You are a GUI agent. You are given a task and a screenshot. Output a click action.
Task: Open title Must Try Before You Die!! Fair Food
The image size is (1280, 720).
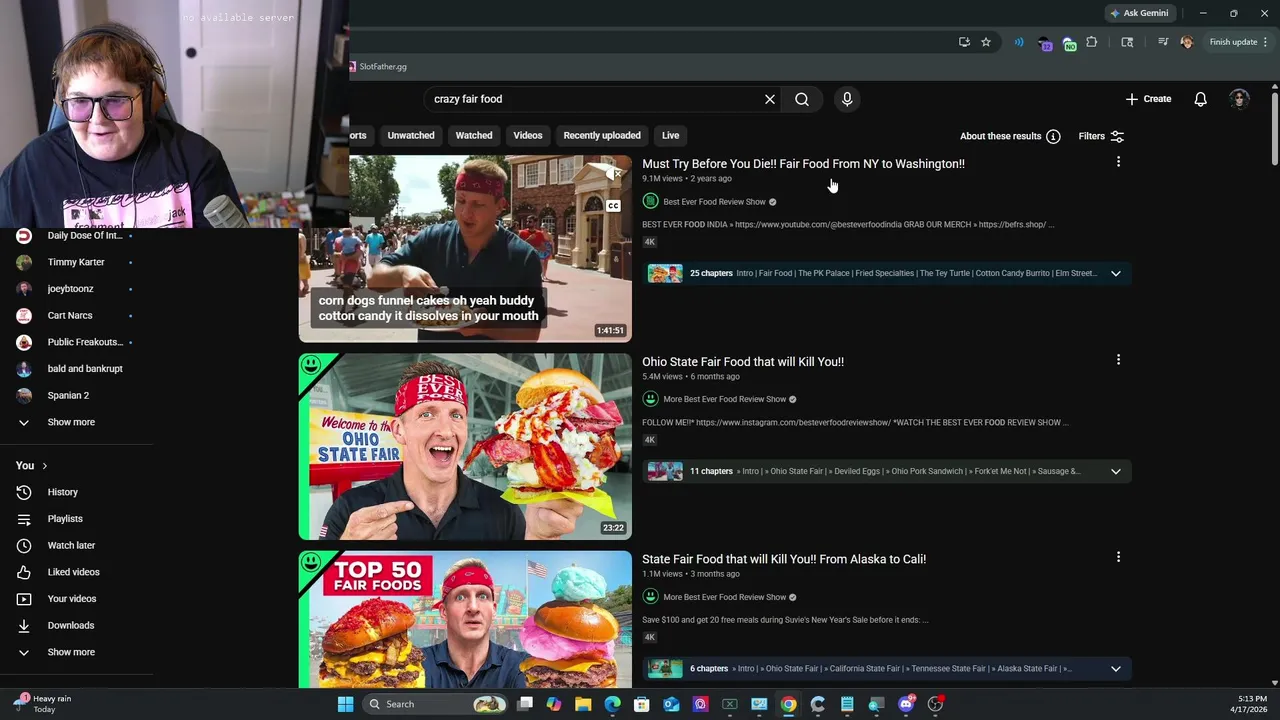pyautogui.click(x=803, y=164)
